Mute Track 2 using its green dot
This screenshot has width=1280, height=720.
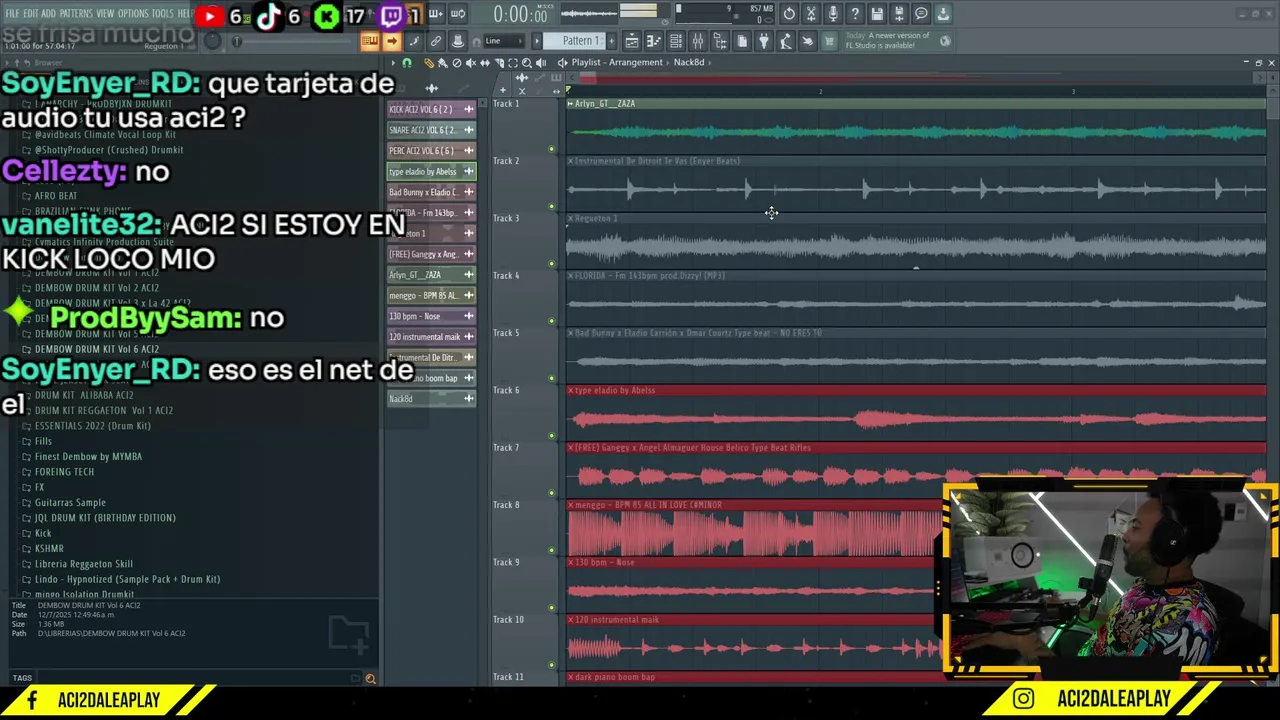click(x=551, y=206)
